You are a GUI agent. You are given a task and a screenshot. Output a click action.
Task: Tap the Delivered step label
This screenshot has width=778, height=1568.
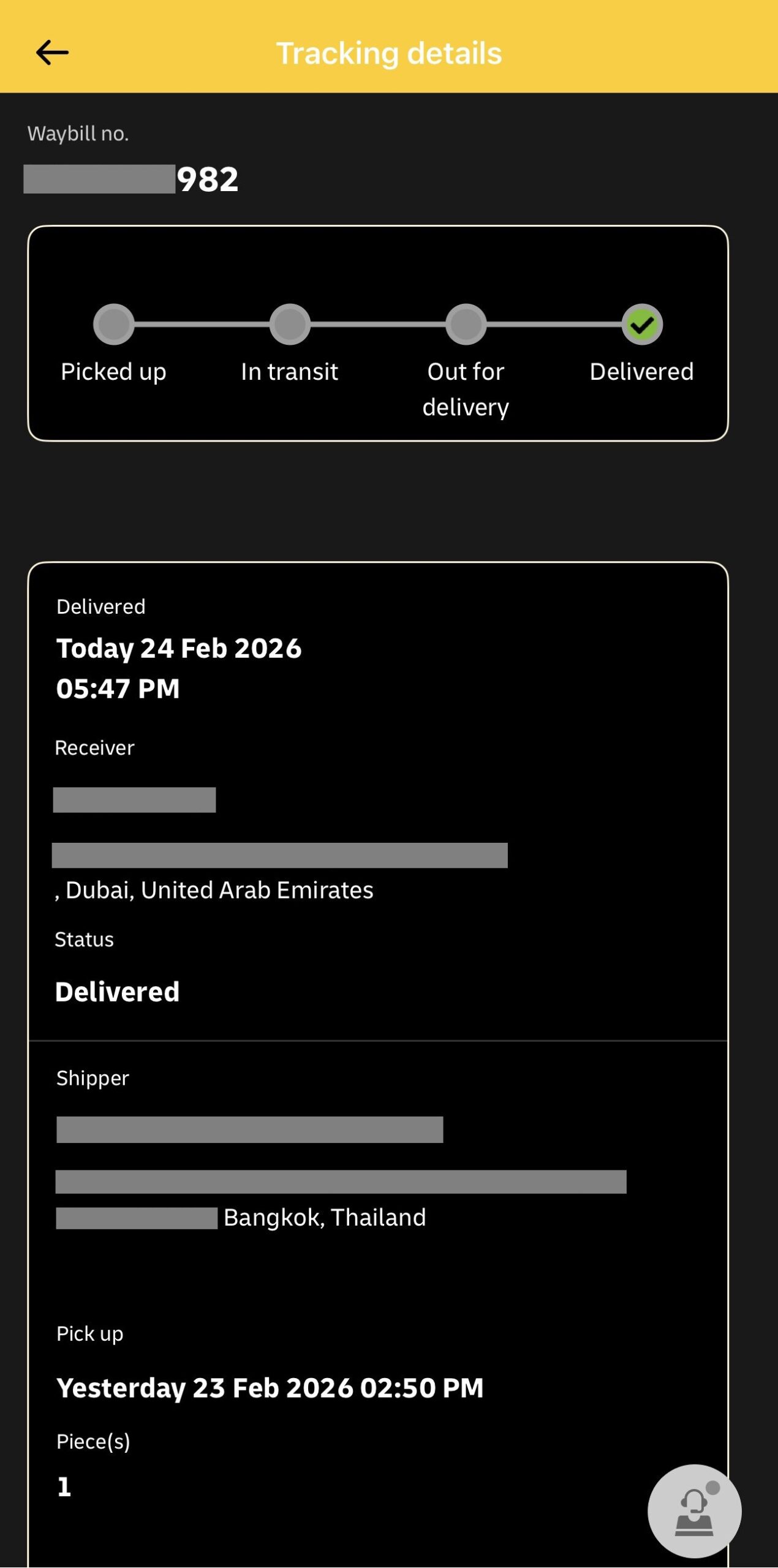click(x=641, y=372)
